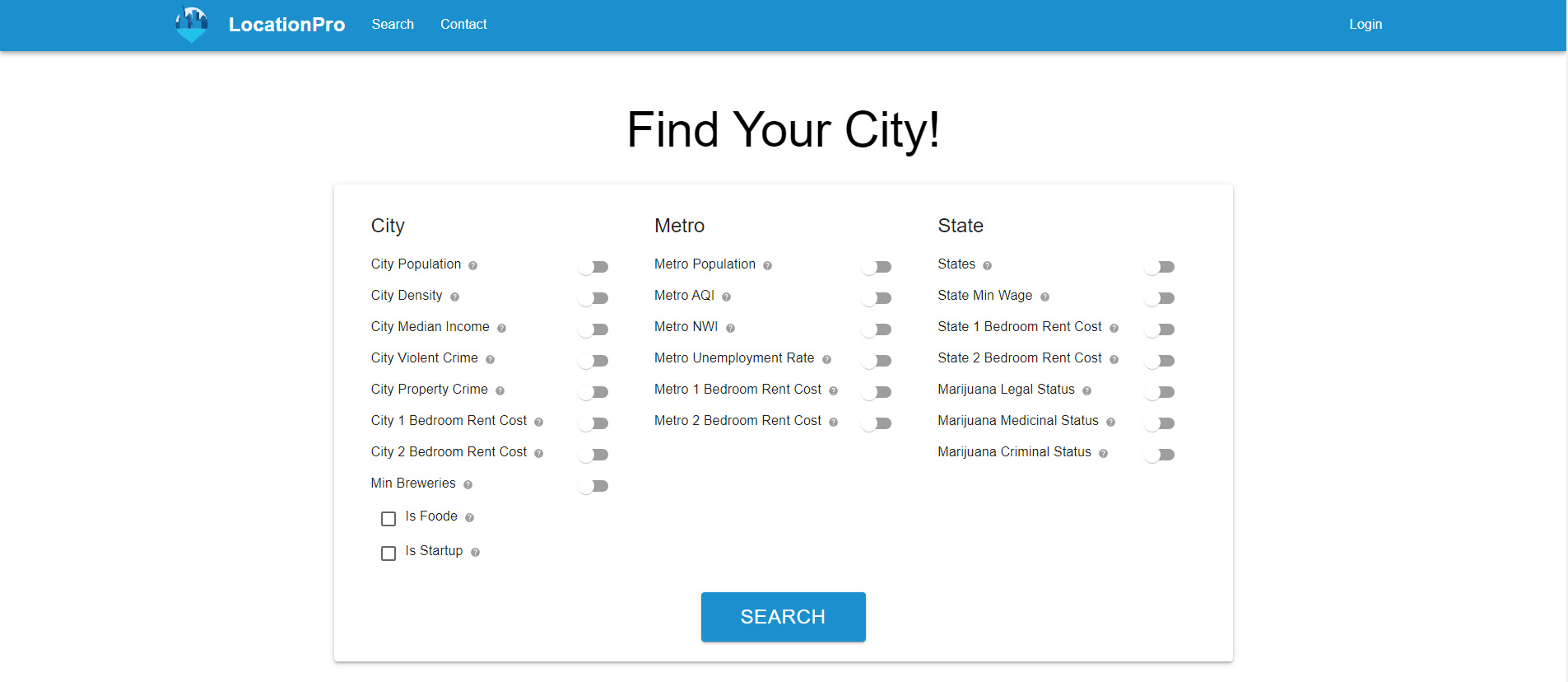
Task: Click the help icon for Metro 2 Bedroom Rent Cost
Action: 833,422
